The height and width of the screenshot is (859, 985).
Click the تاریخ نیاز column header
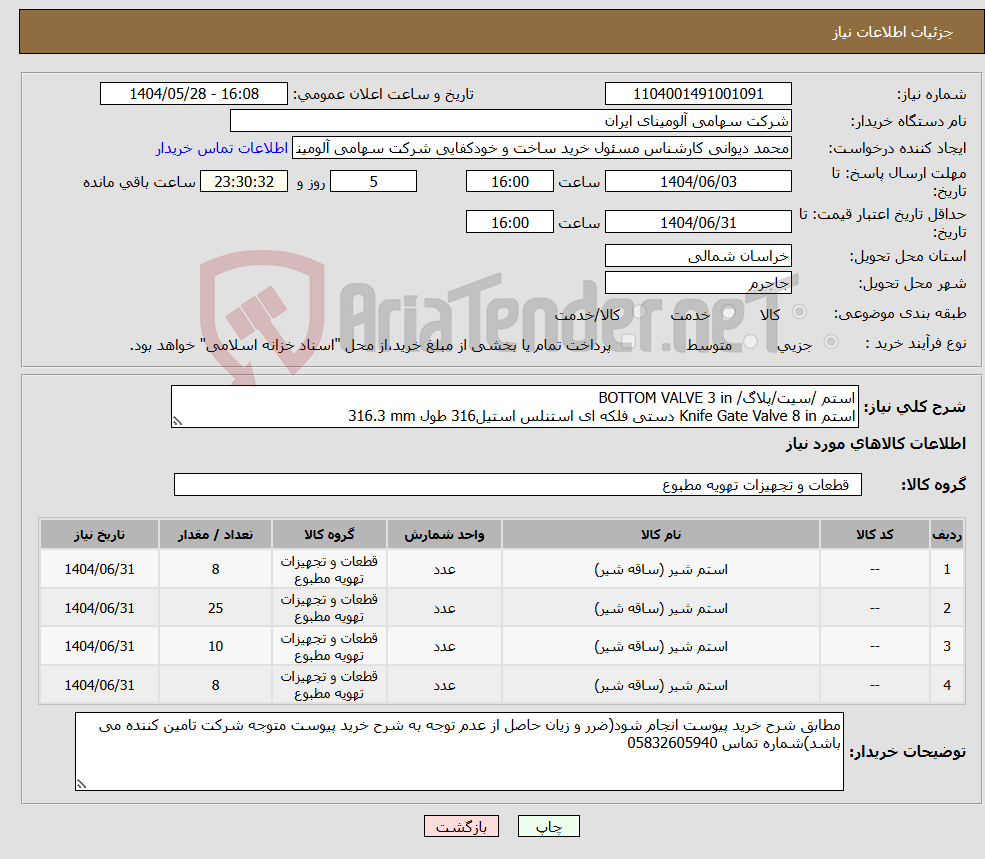[x=99, y=535]
